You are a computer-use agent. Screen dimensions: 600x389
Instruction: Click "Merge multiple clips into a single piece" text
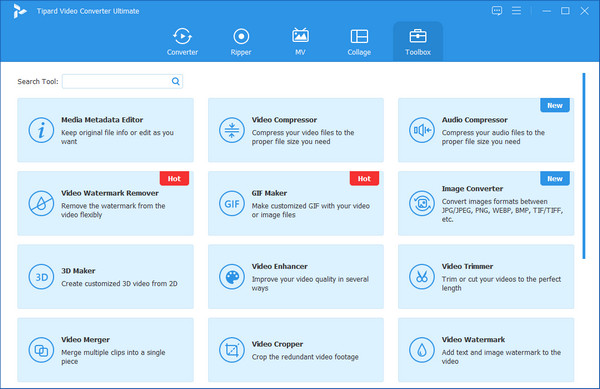(x=113, y=357)
